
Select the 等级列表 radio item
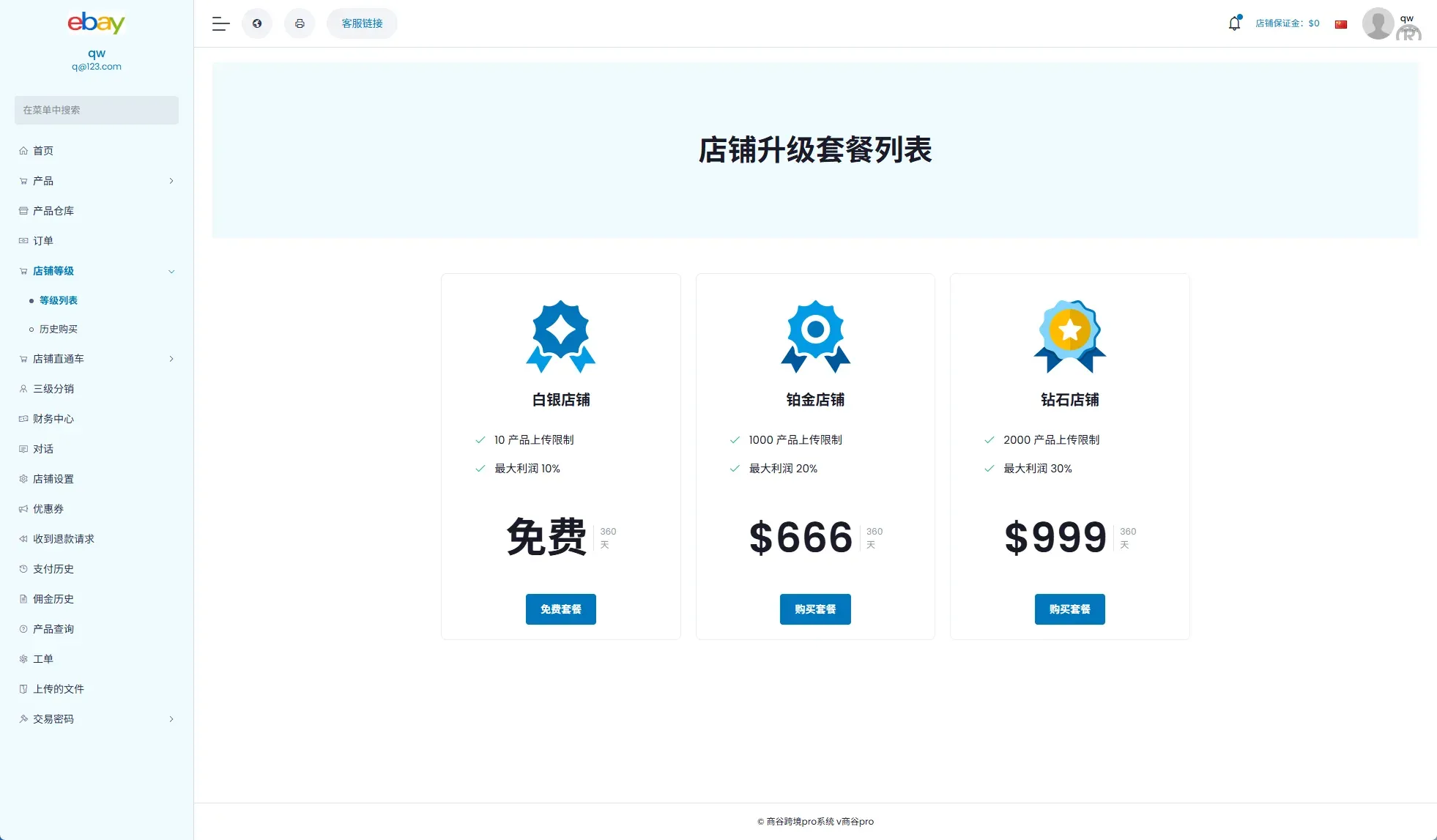[59, 300]
